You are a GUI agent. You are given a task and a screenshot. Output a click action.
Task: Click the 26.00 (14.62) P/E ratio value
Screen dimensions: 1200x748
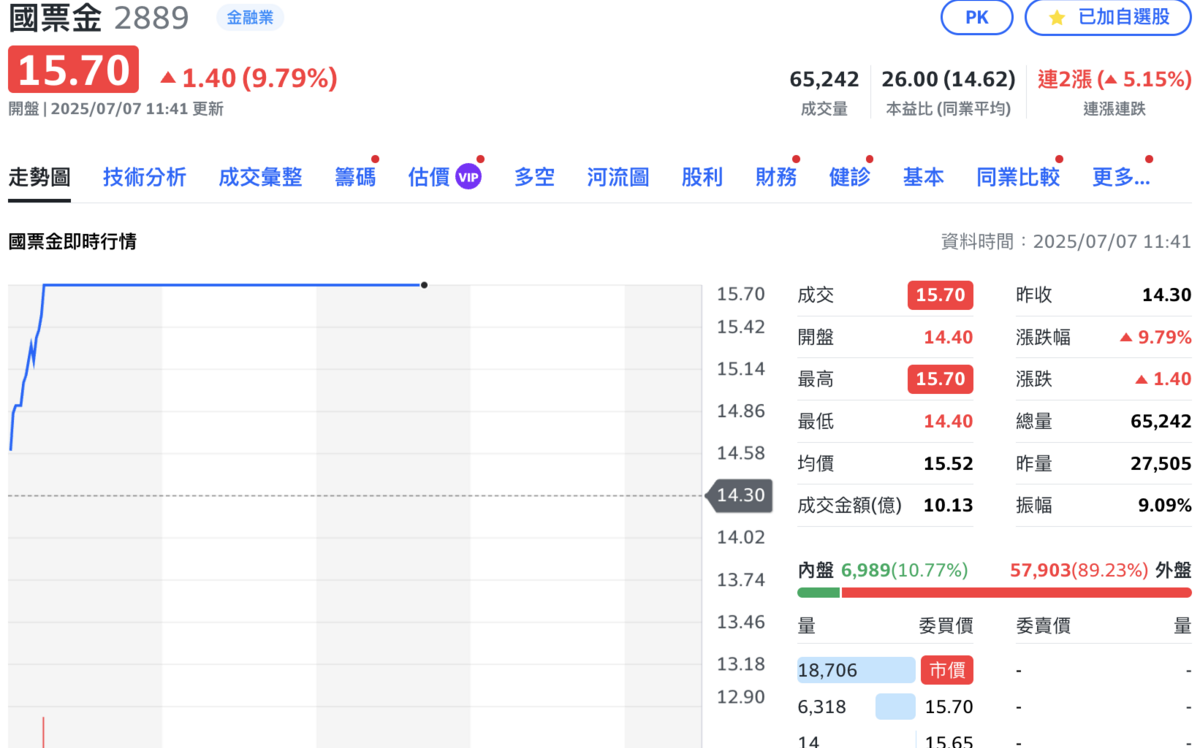(949, 79)
